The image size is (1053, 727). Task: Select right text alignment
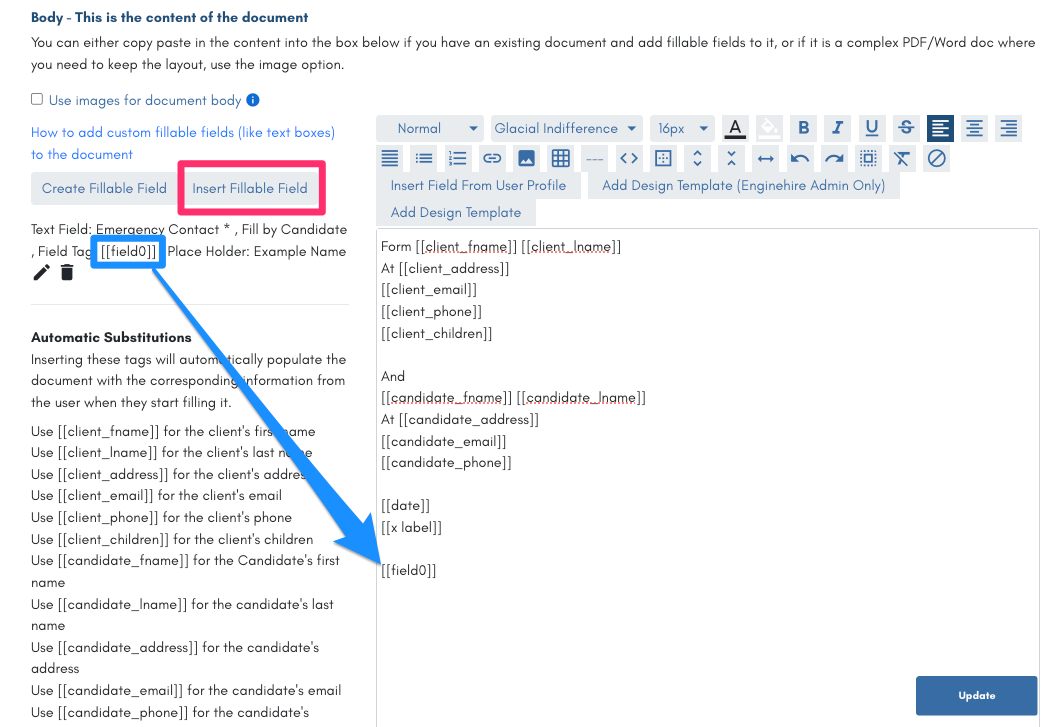(1008, 128)
